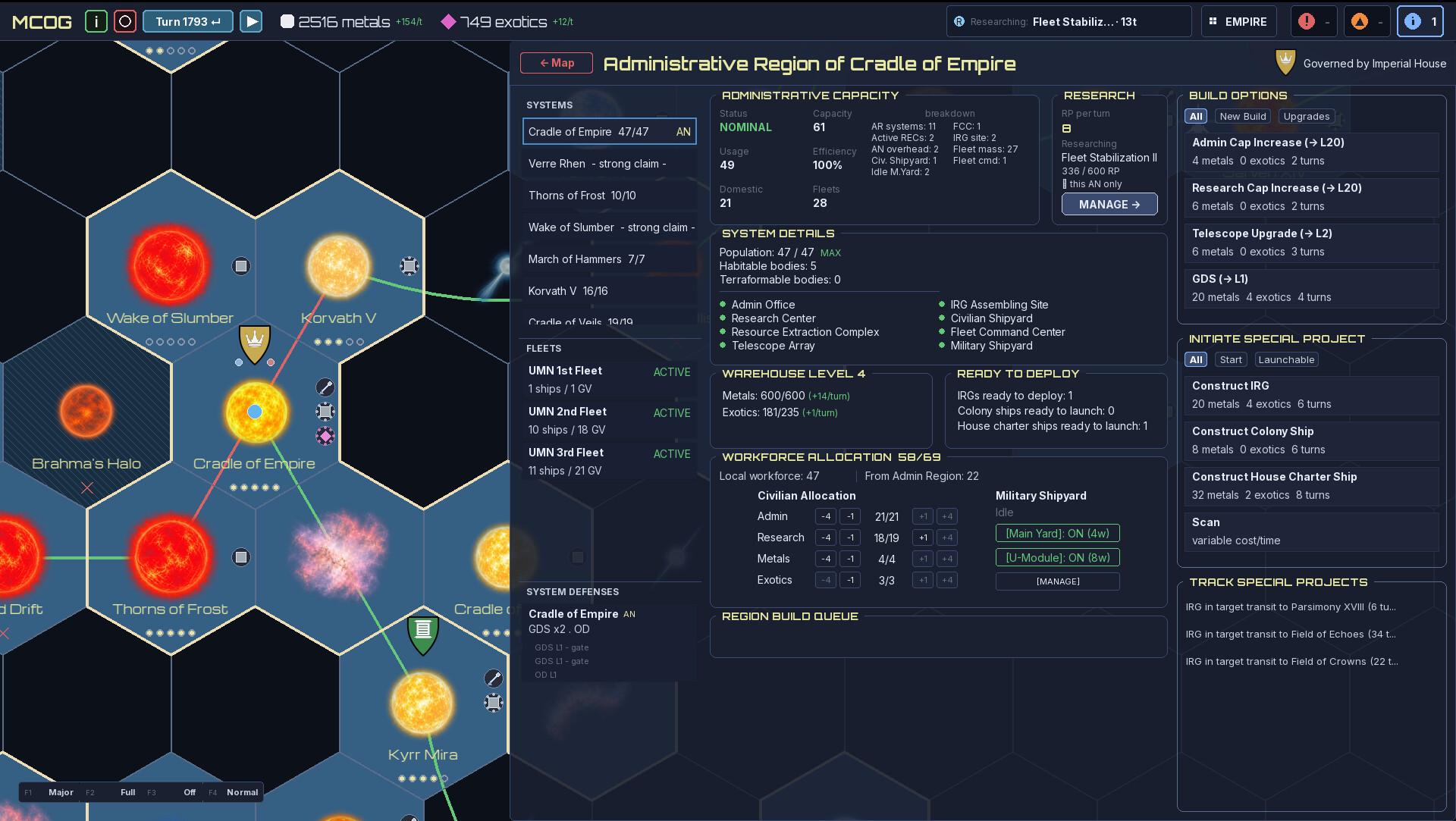1456x821 pixels.
Task: Click the research MANAGE button
Action: [x=1109, y=205]
